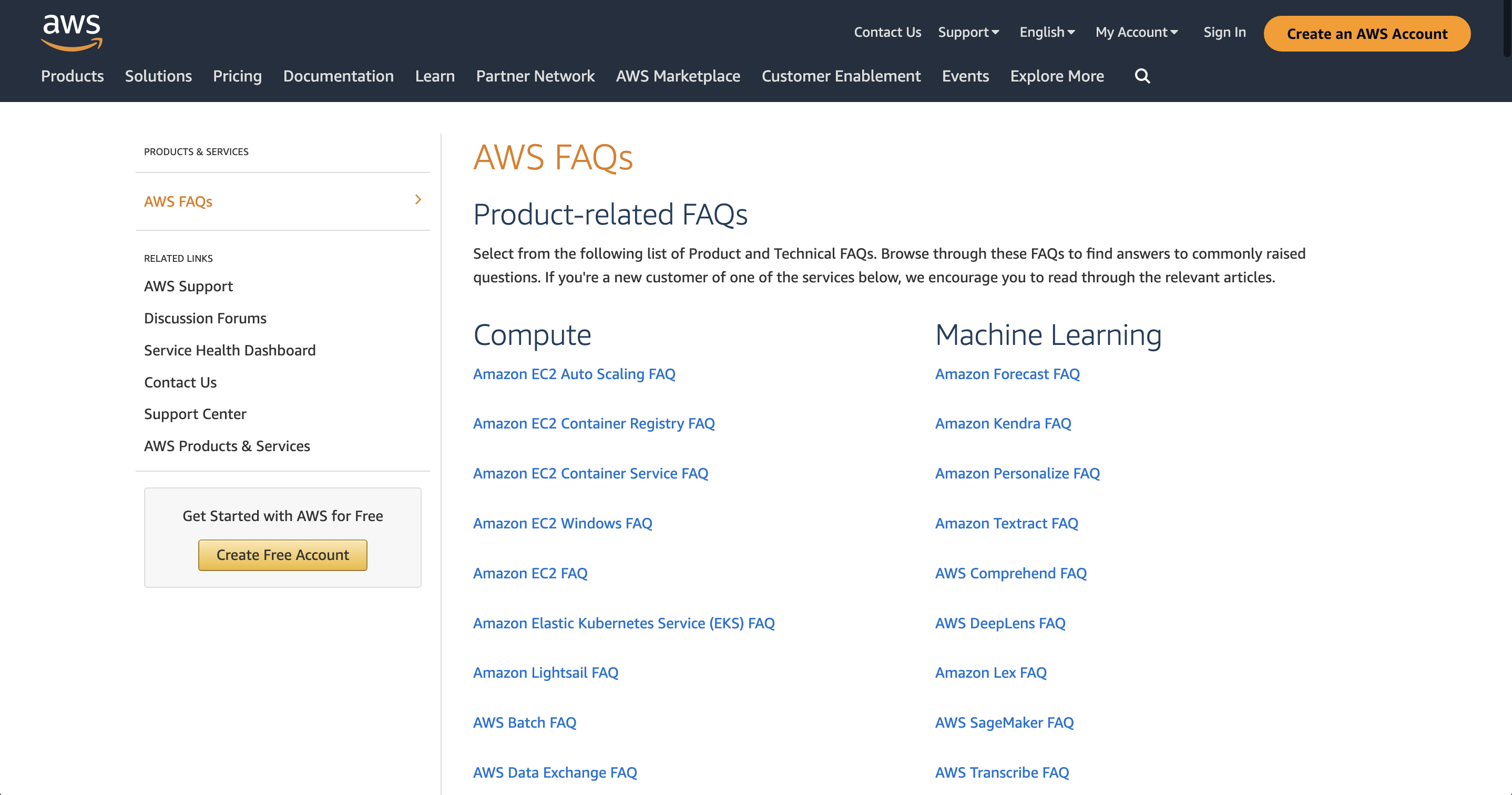Click AWS Support related link
1512x795 pixels.
(x=188, y=285)
